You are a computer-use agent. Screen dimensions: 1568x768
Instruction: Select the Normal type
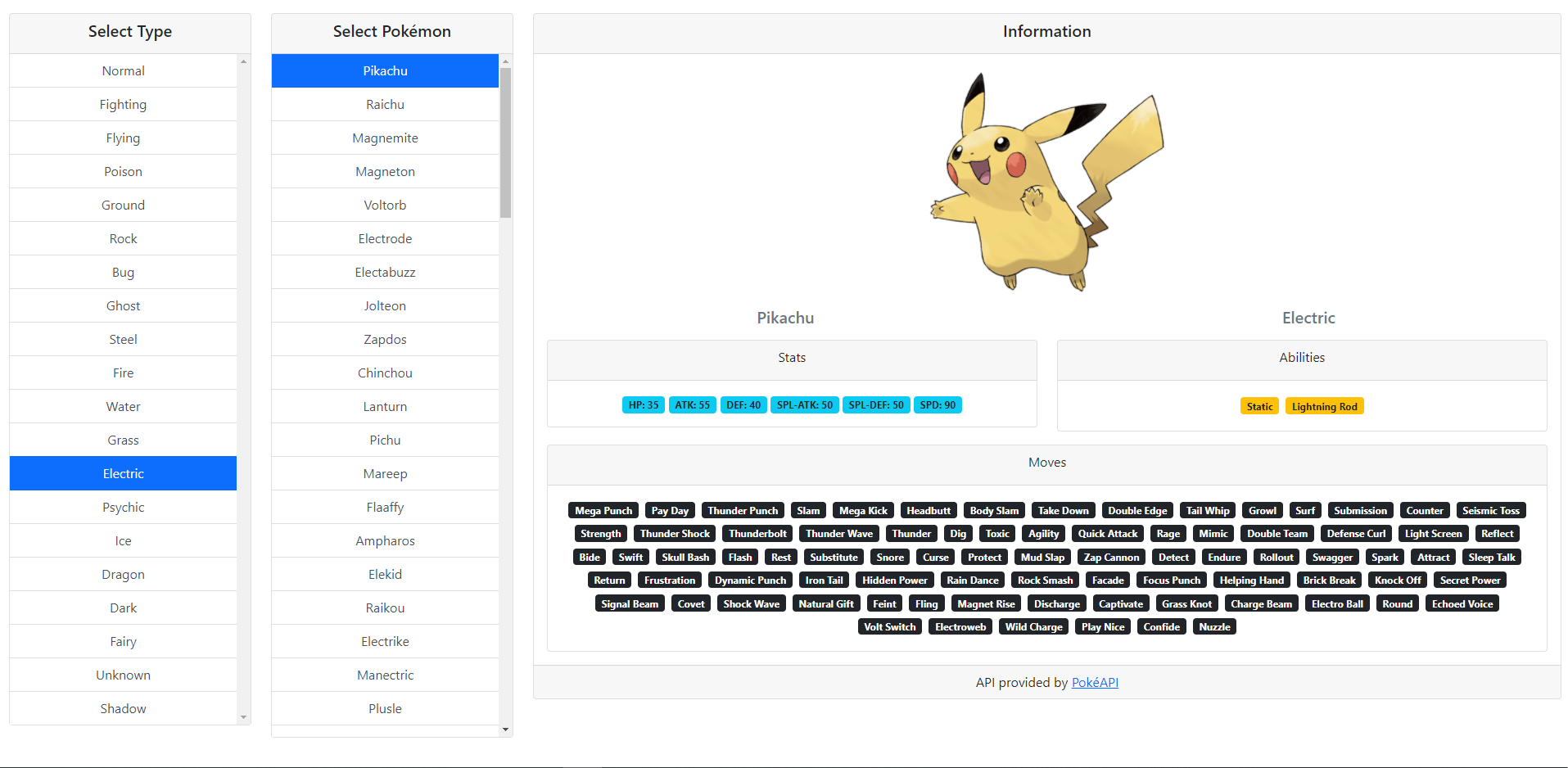click(x=123, y=70)
